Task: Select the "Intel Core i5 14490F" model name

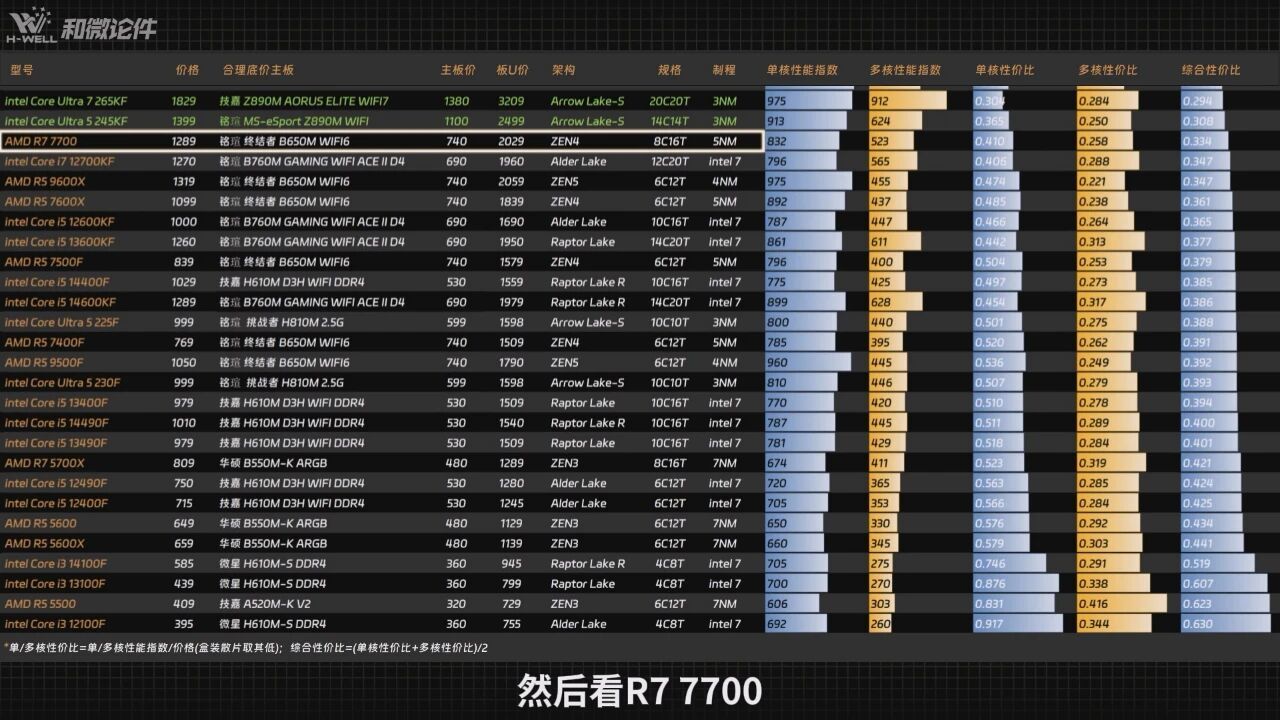Action: (x=56, y=423)
